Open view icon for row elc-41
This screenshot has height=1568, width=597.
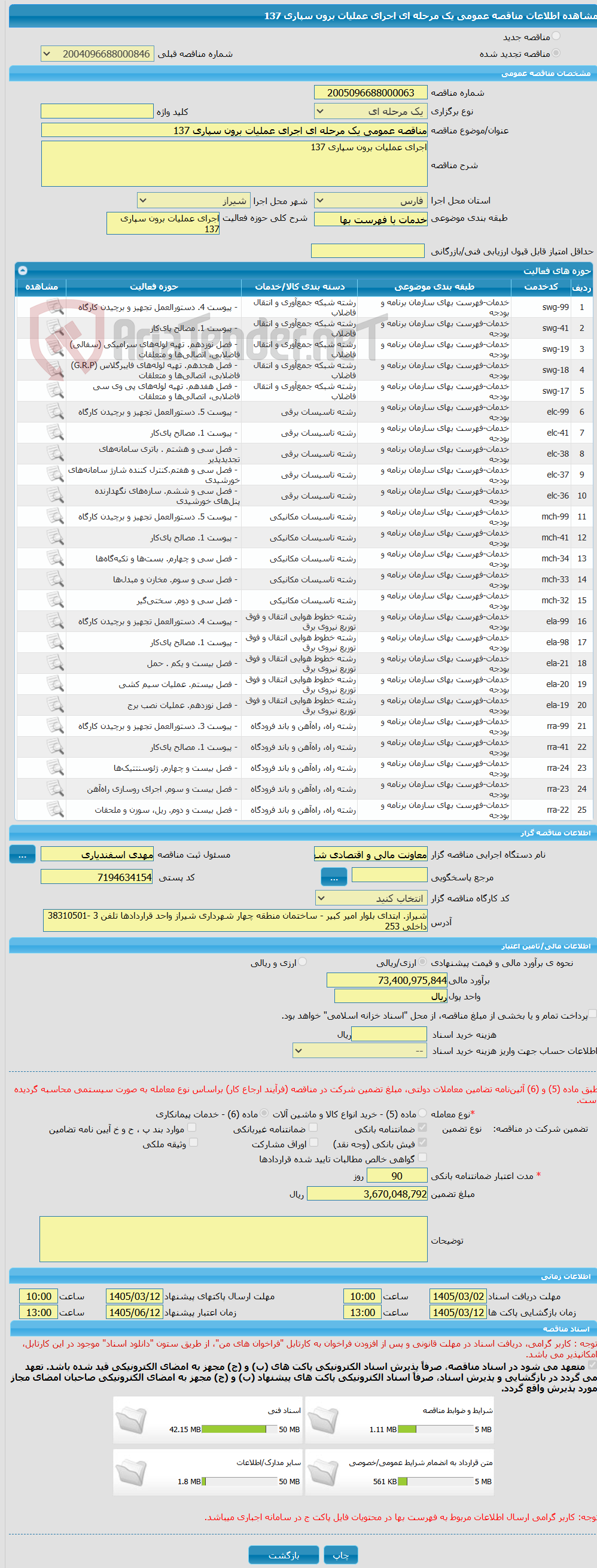click(x=56, y=433)
